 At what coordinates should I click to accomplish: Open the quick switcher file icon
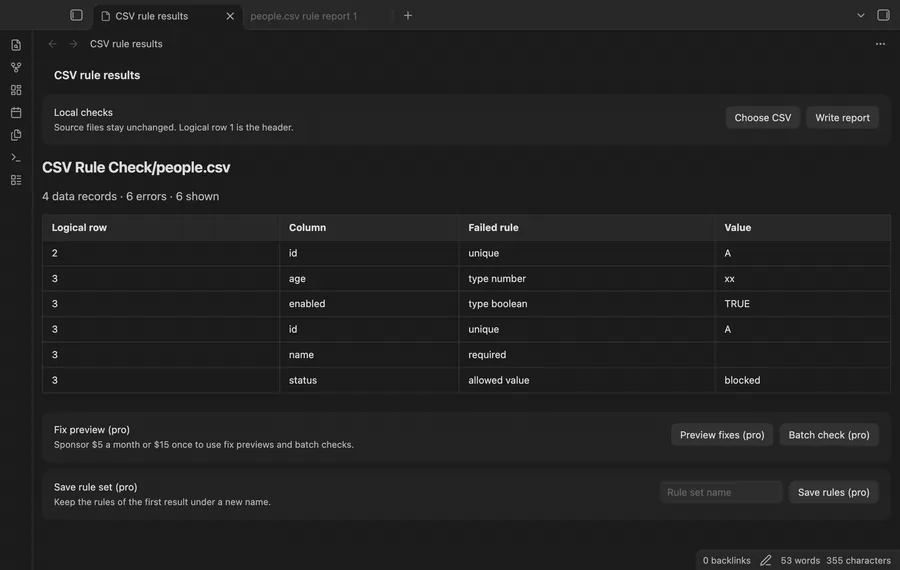(16, 45)
